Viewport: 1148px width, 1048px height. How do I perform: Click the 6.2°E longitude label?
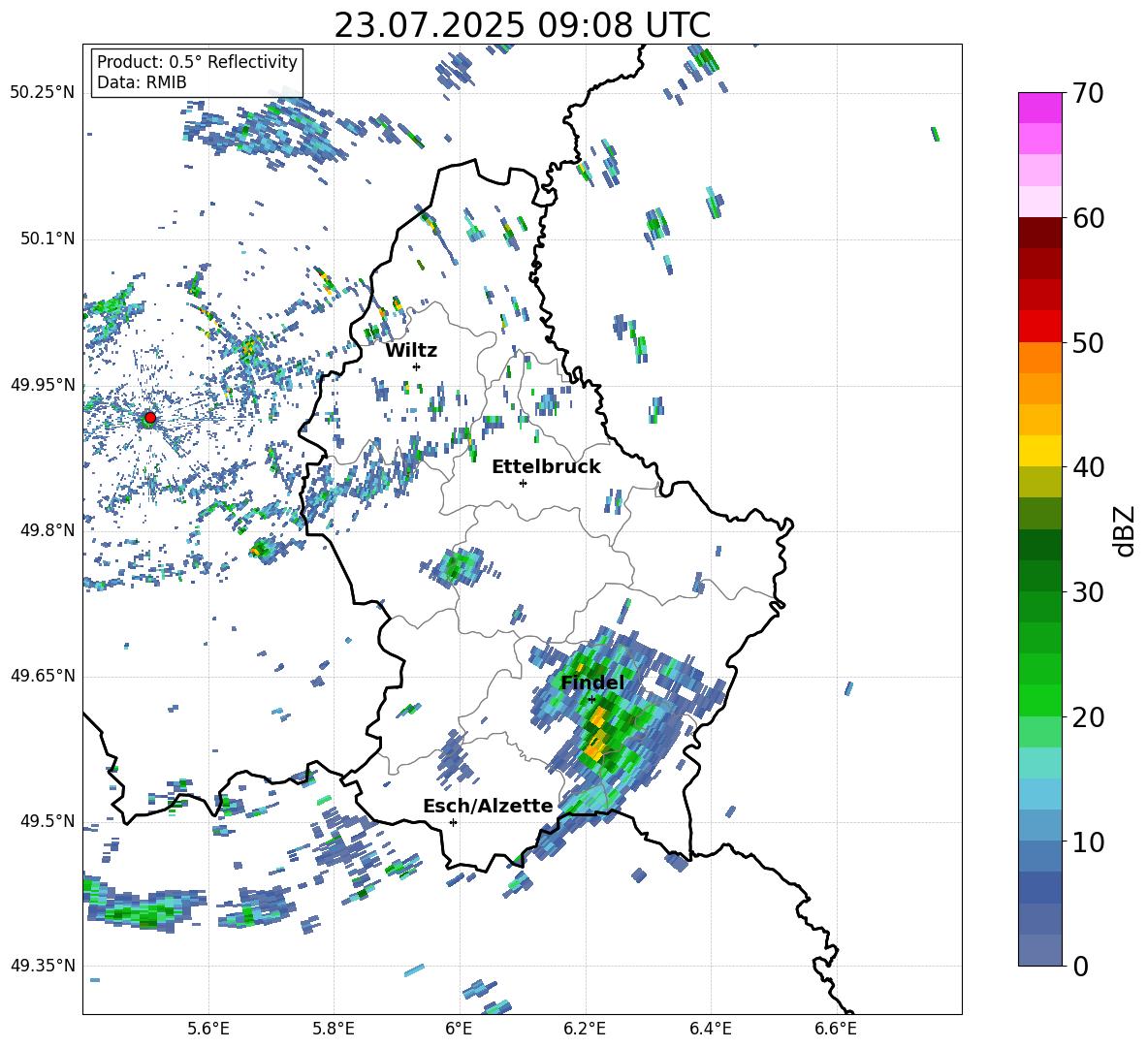point(585,1030)
